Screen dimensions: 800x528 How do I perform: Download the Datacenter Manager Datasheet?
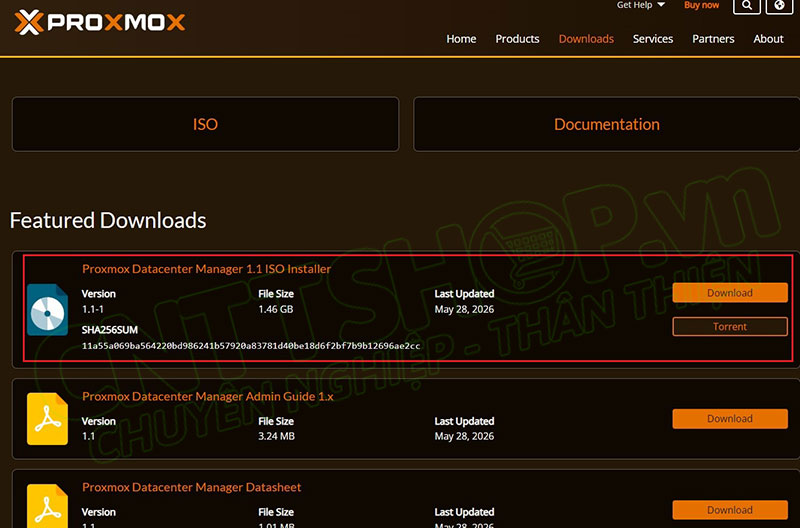[x=730, y=510]
